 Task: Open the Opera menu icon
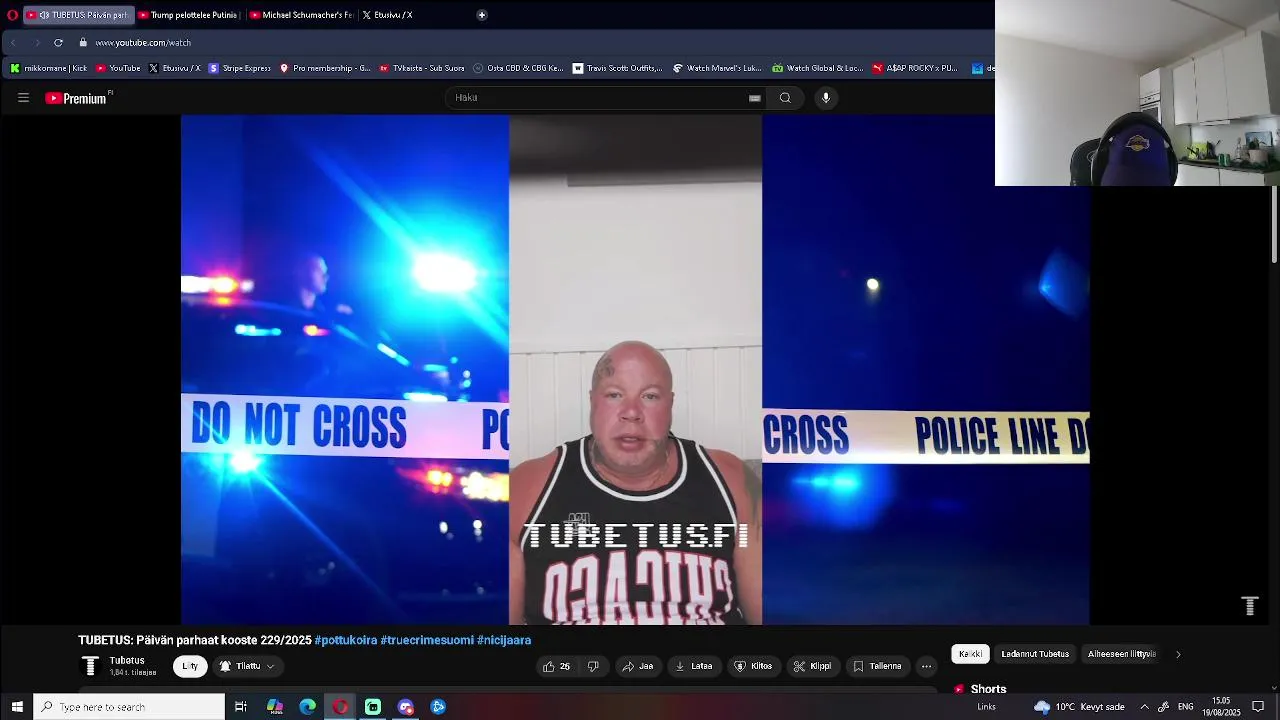pyautogui.click(x=12, y=15)
